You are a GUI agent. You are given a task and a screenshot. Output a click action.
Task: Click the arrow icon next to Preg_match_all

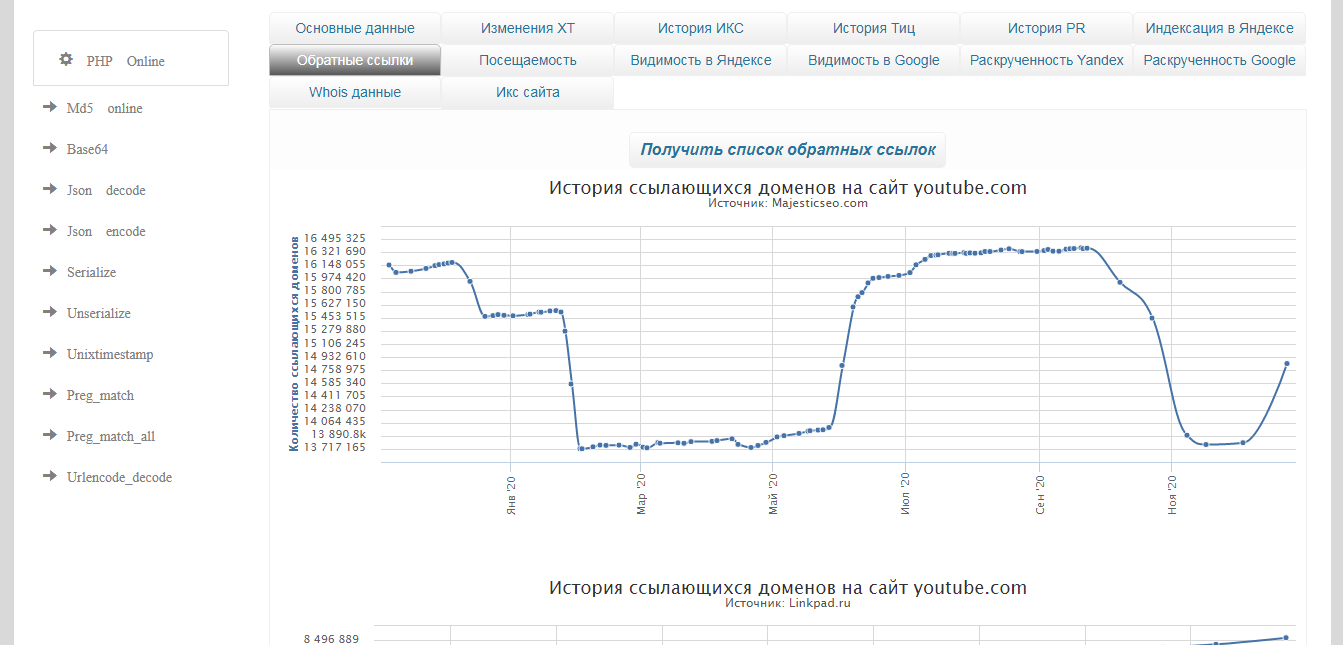(x=49, y=435)
